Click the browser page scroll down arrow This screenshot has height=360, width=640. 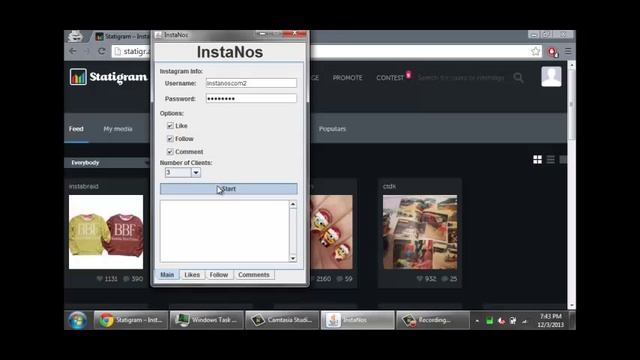tap(572, 305)
